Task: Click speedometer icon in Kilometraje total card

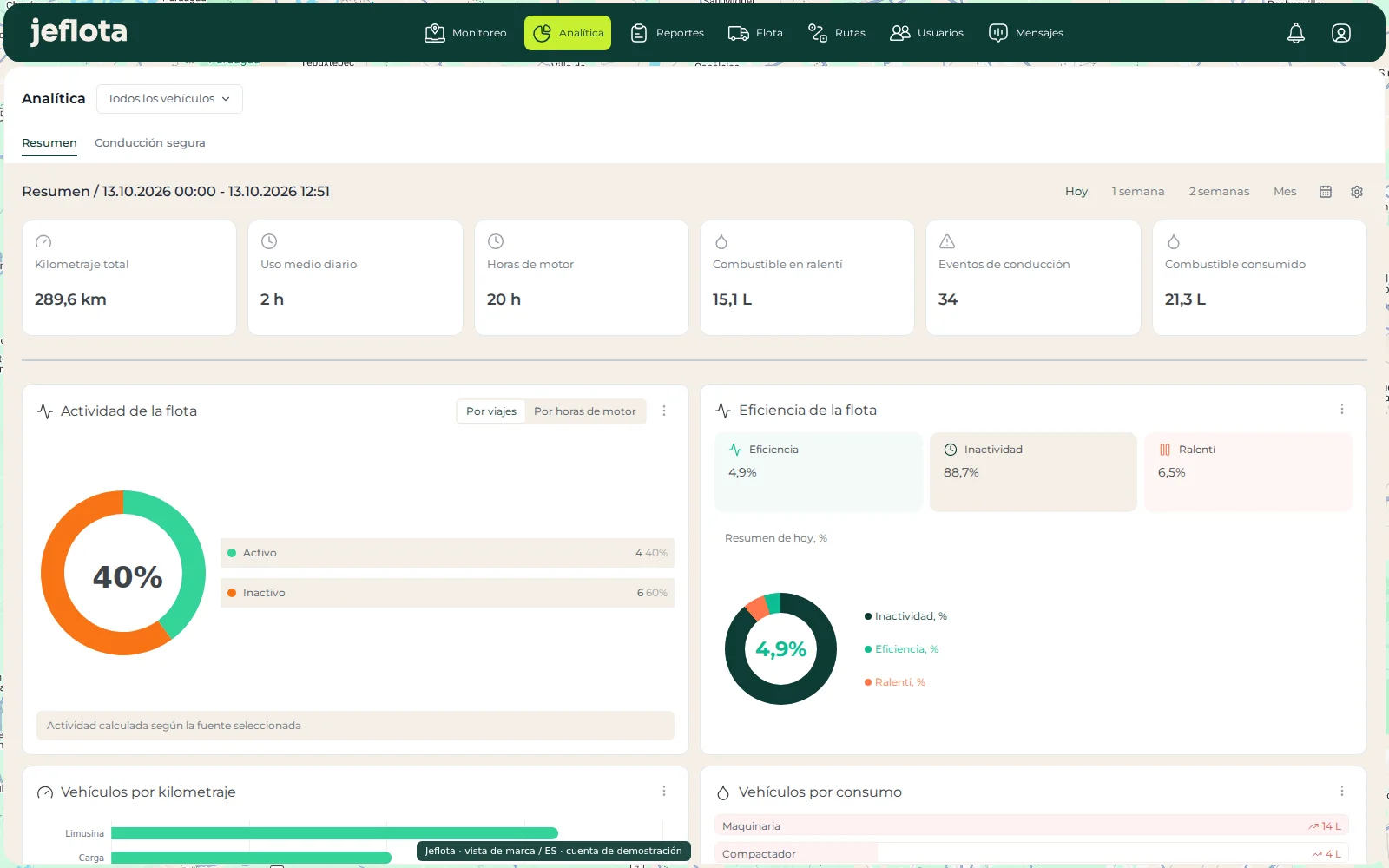Action: point(43,241)
